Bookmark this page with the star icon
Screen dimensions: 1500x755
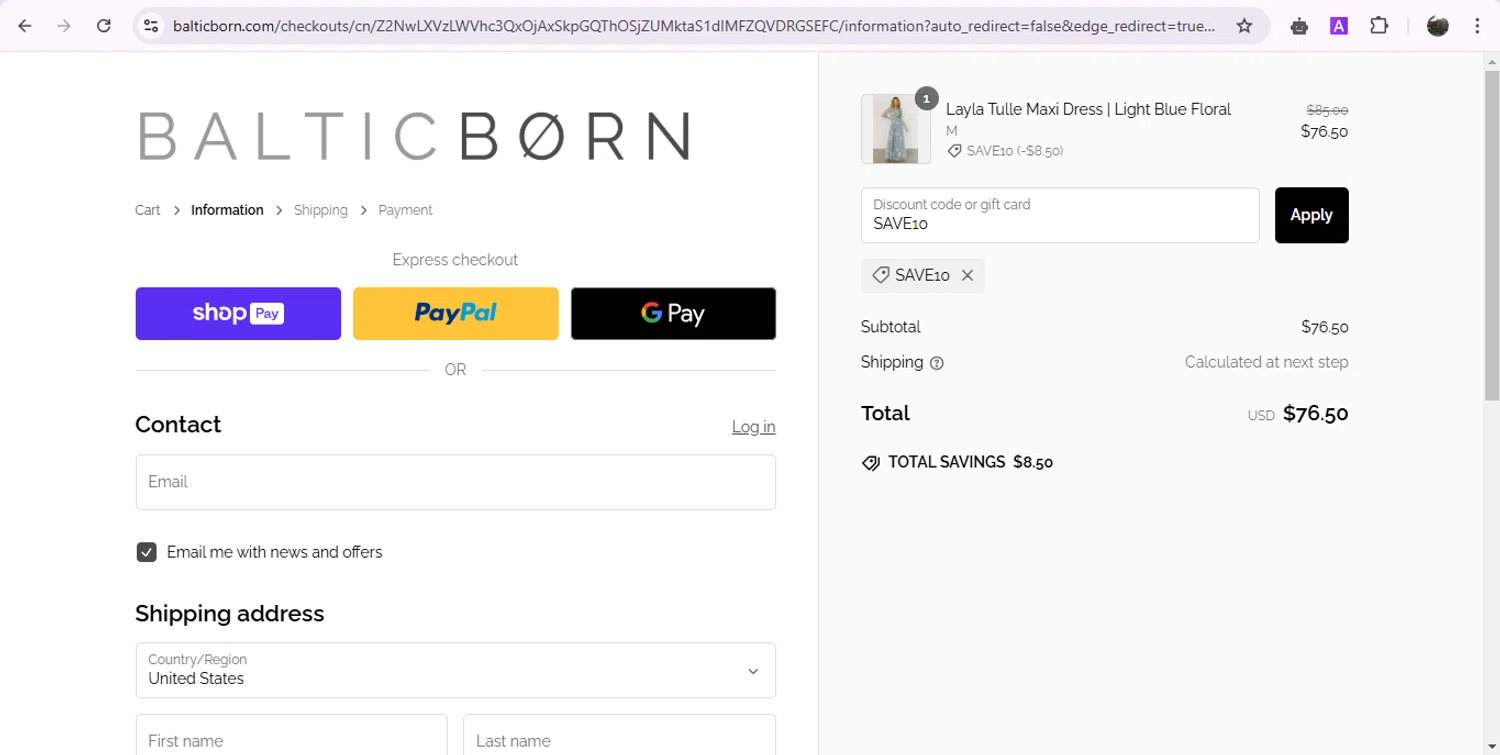pos(1244,26)
